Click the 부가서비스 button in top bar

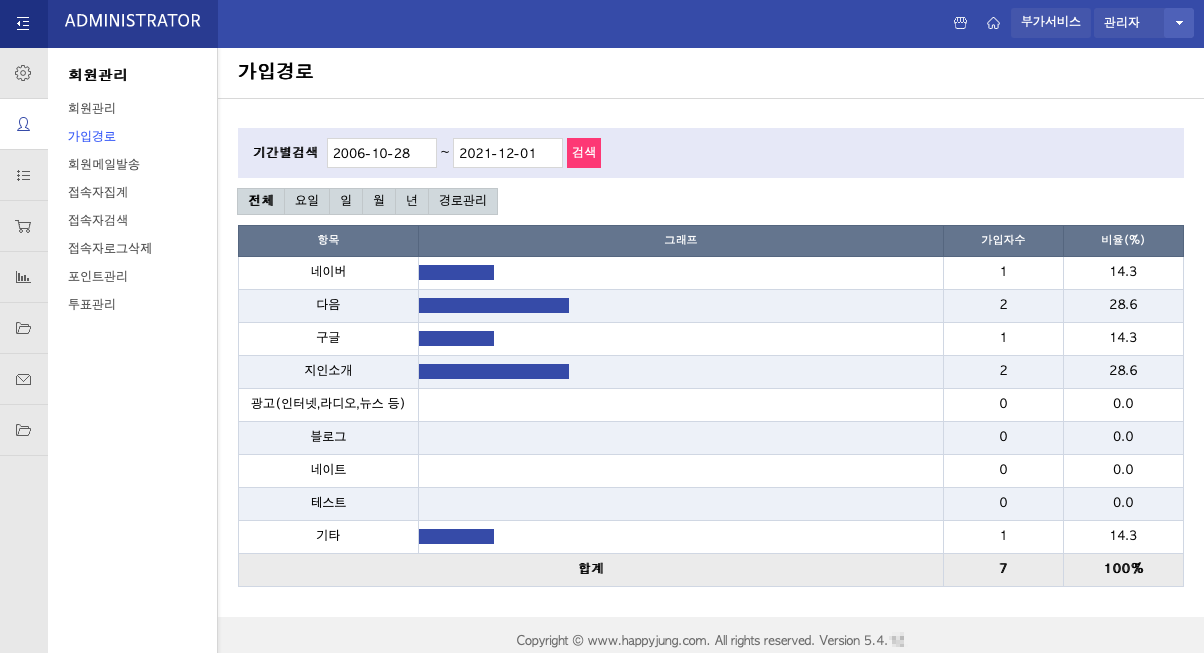click(1050, 22)
